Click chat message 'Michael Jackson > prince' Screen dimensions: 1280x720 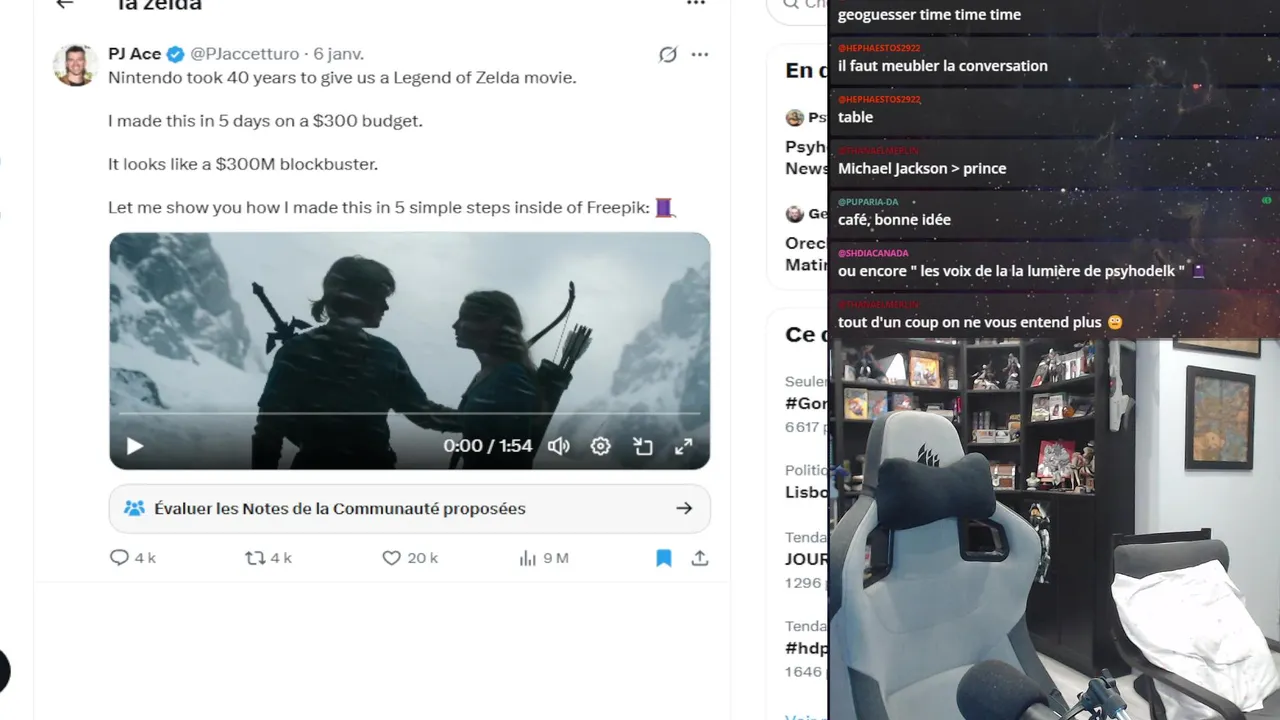[922, 168]
